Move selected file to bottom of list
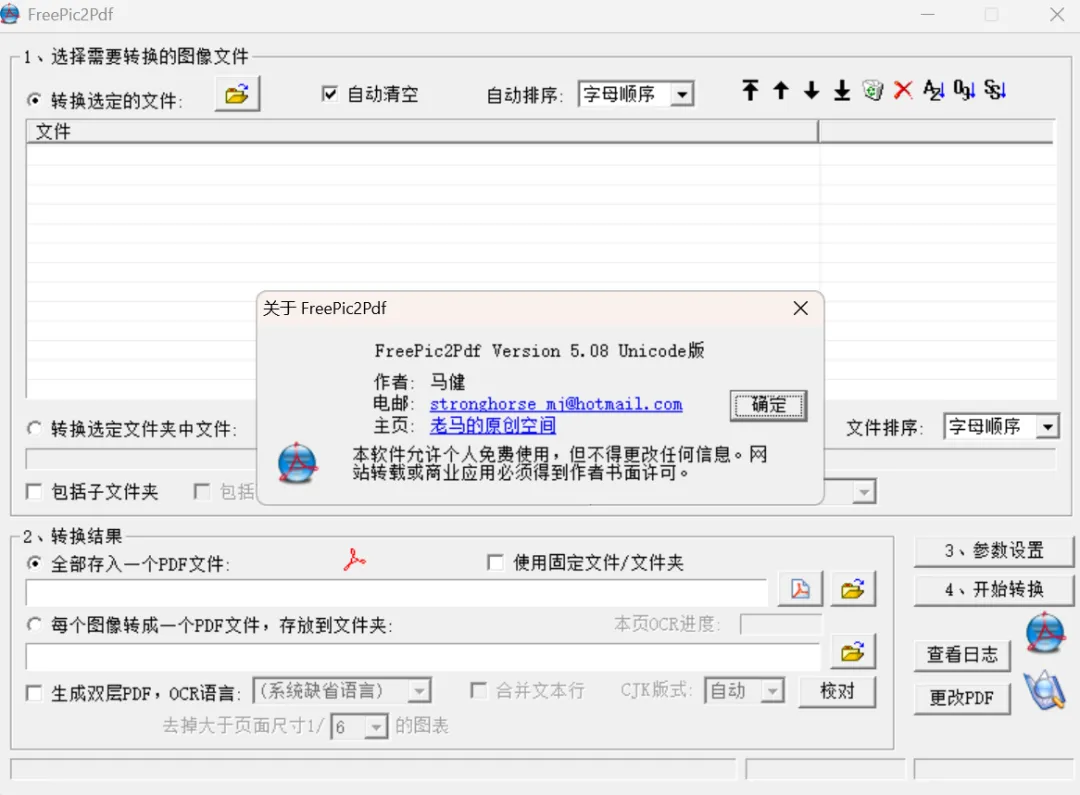The width and height of the screenshot is (1080, 795). (842, 90)
